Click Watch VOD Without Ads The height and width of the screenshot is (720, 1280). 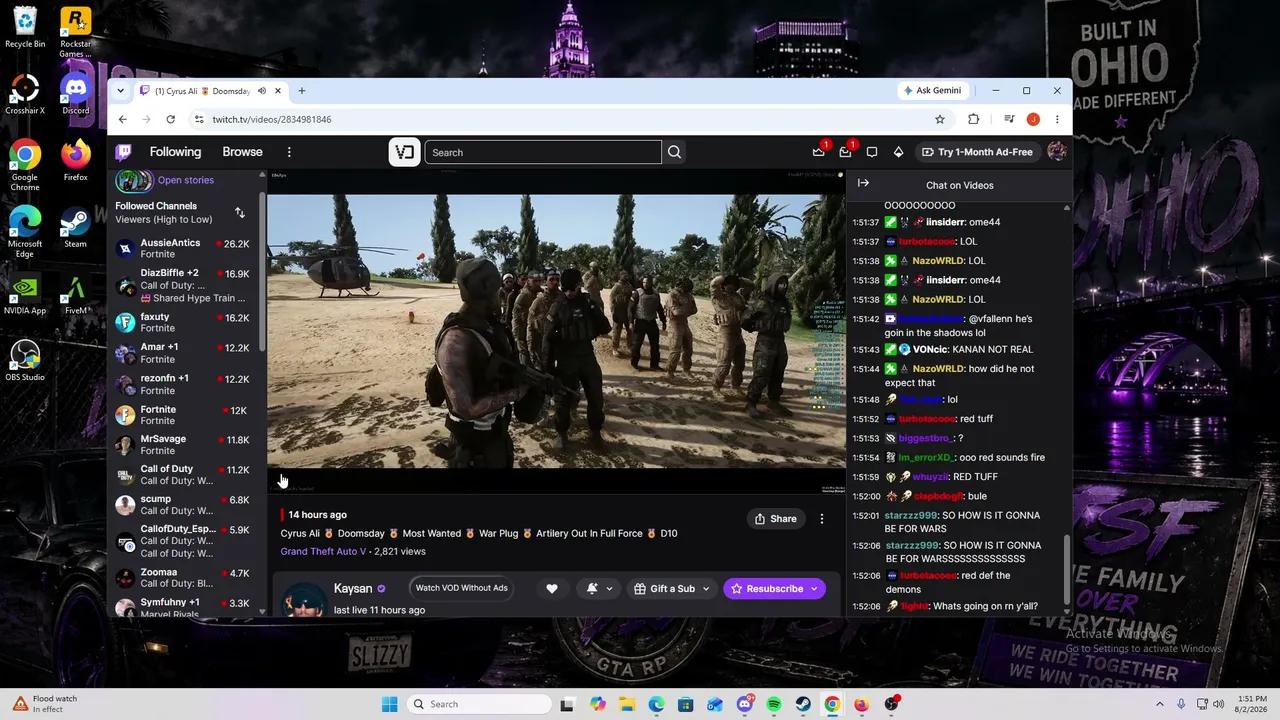(462, 588)
